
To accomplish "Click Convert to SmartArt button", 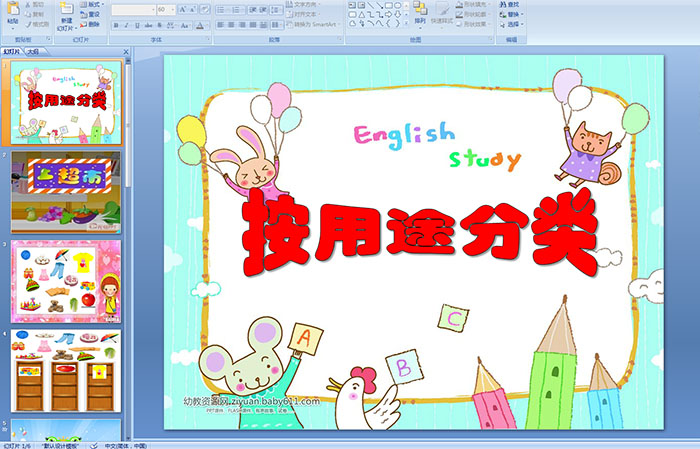I will pos(313,24).
